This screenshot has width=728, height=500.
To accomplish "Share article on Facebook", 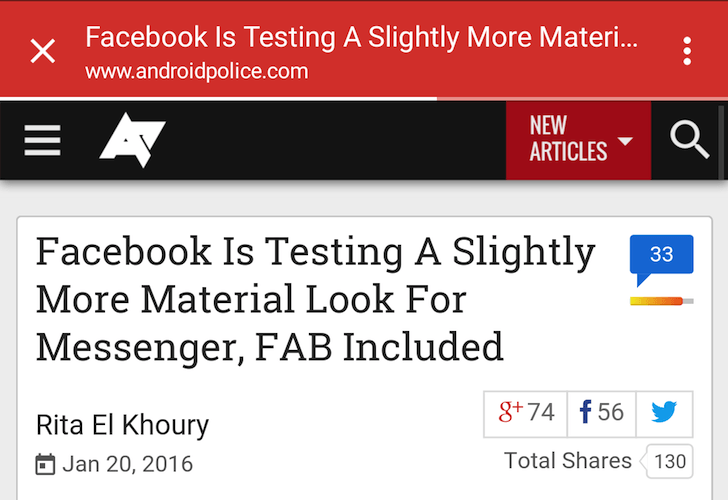I will coord(602,413).
